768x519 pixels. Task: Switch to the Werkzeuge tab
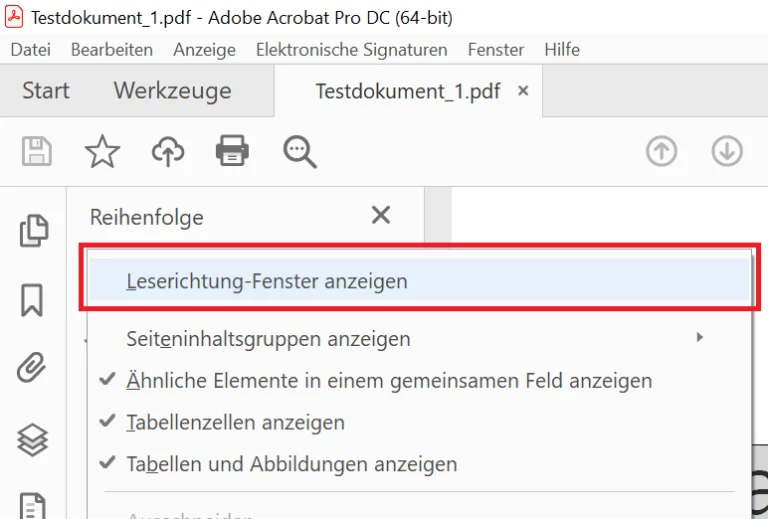[x=172, y=91]
